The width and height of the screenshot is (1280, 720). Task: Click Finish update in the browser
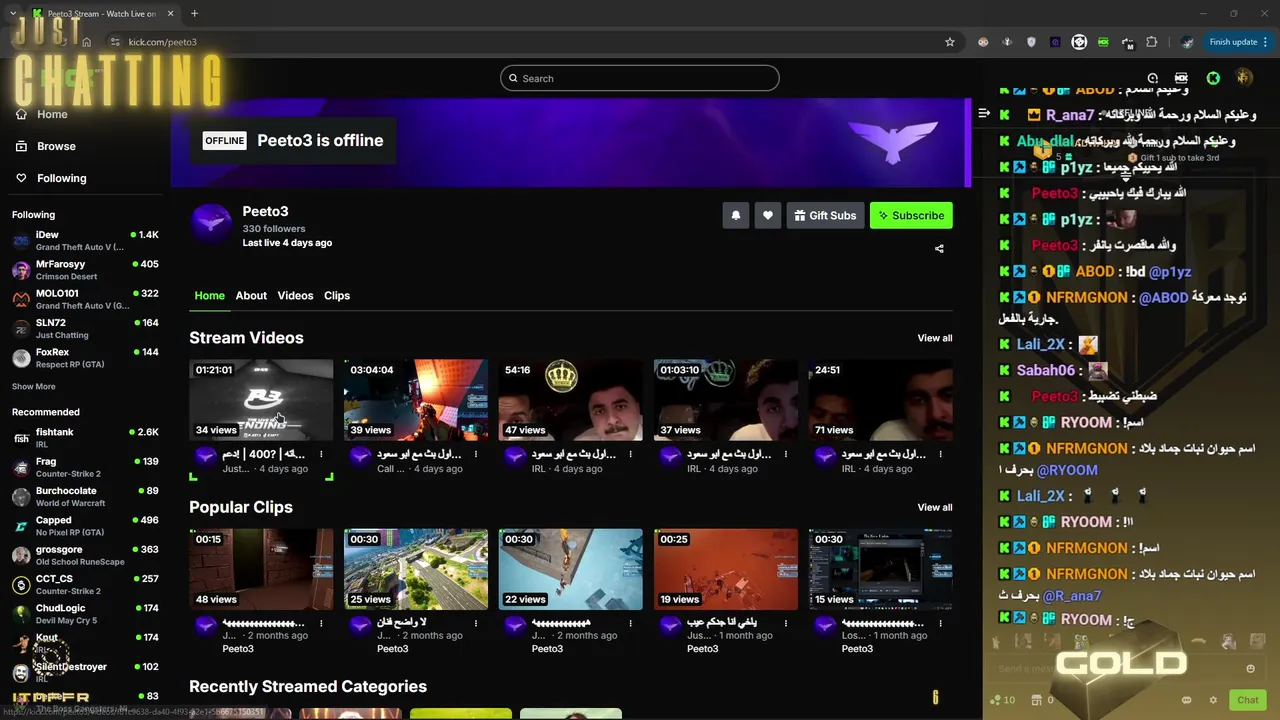coord(1233,42)
